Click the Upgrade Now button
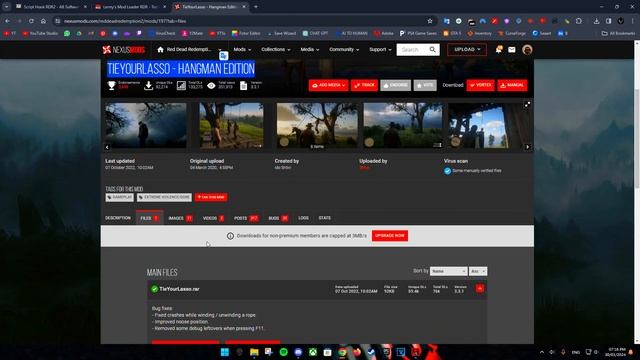Screen dimensions: 640x360 (390, 236)
